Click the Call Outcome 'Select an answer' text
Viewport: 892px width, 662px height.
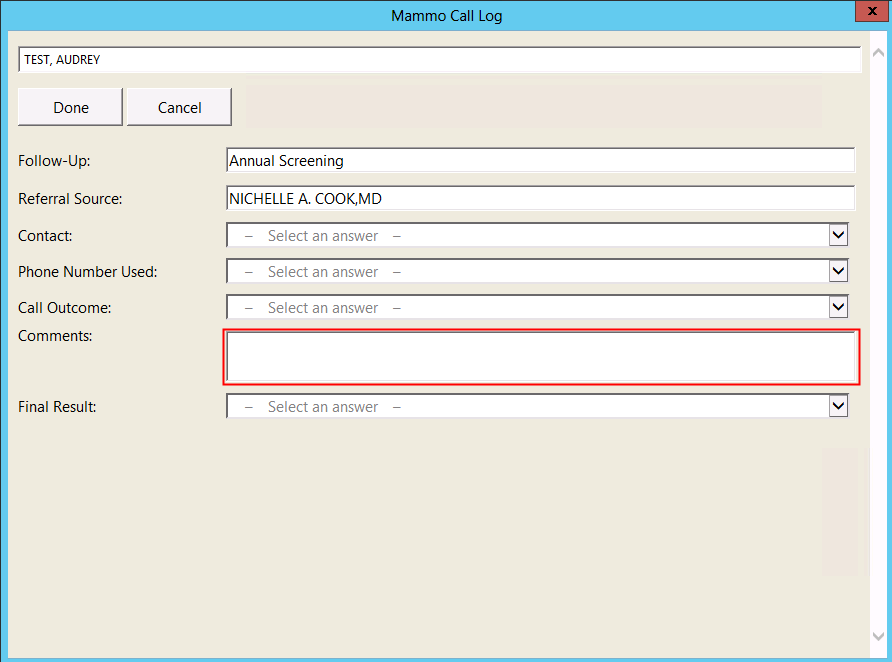pos(323,308)
